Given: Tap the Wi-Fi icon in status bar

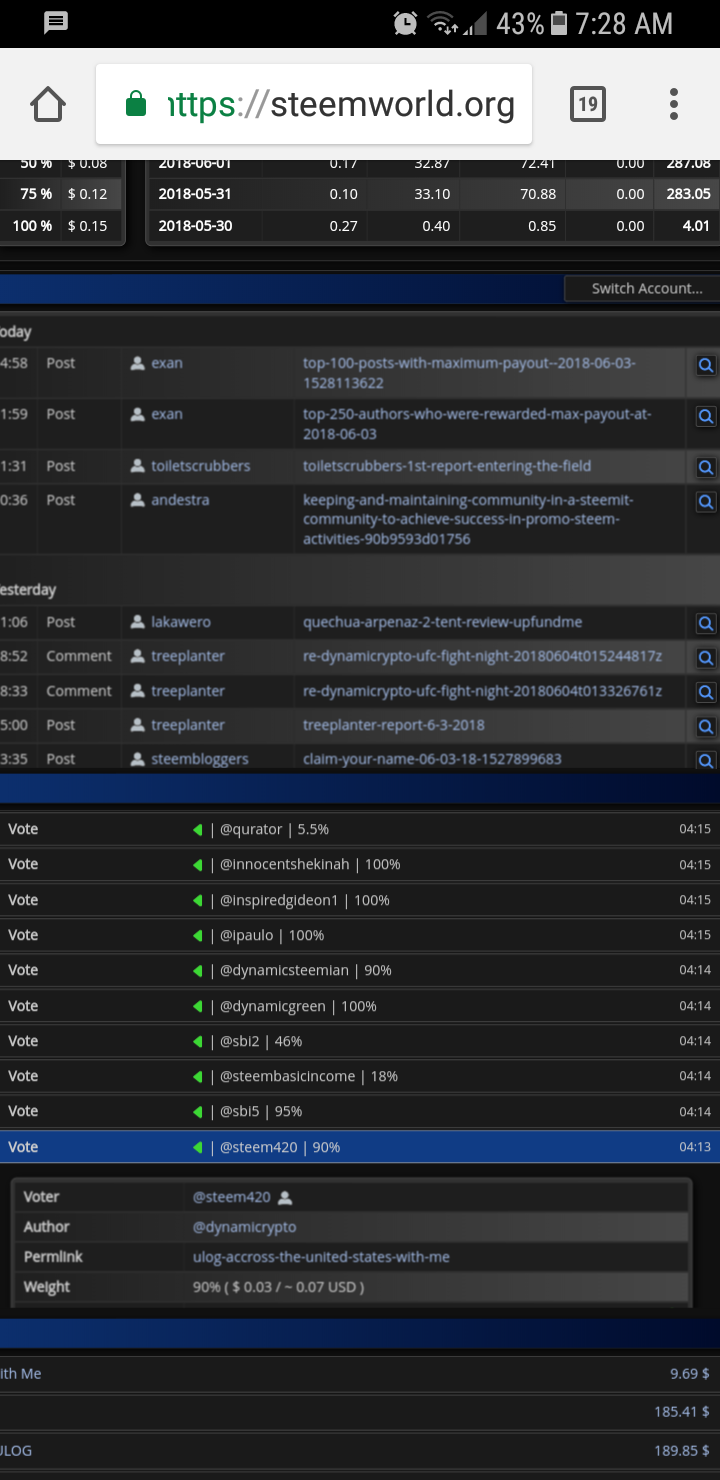Looking at the screenshot, I should 442,23.
